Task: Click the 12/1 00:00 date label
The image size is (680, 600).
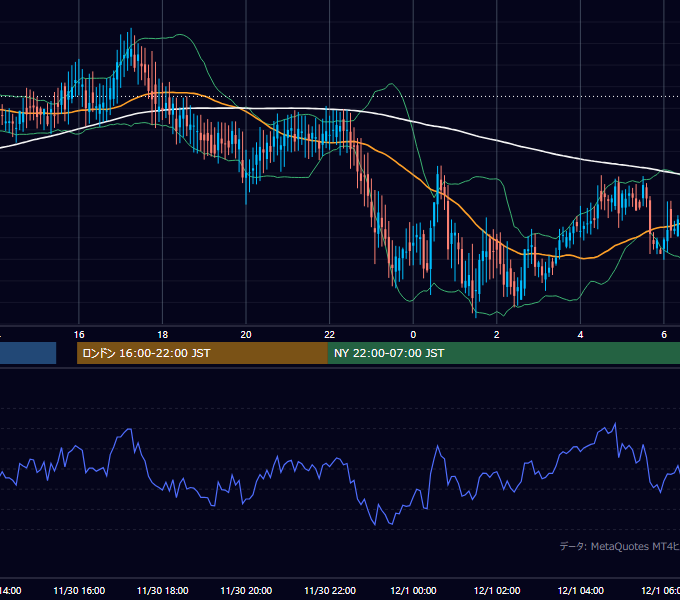Action: tap(413, 591)
